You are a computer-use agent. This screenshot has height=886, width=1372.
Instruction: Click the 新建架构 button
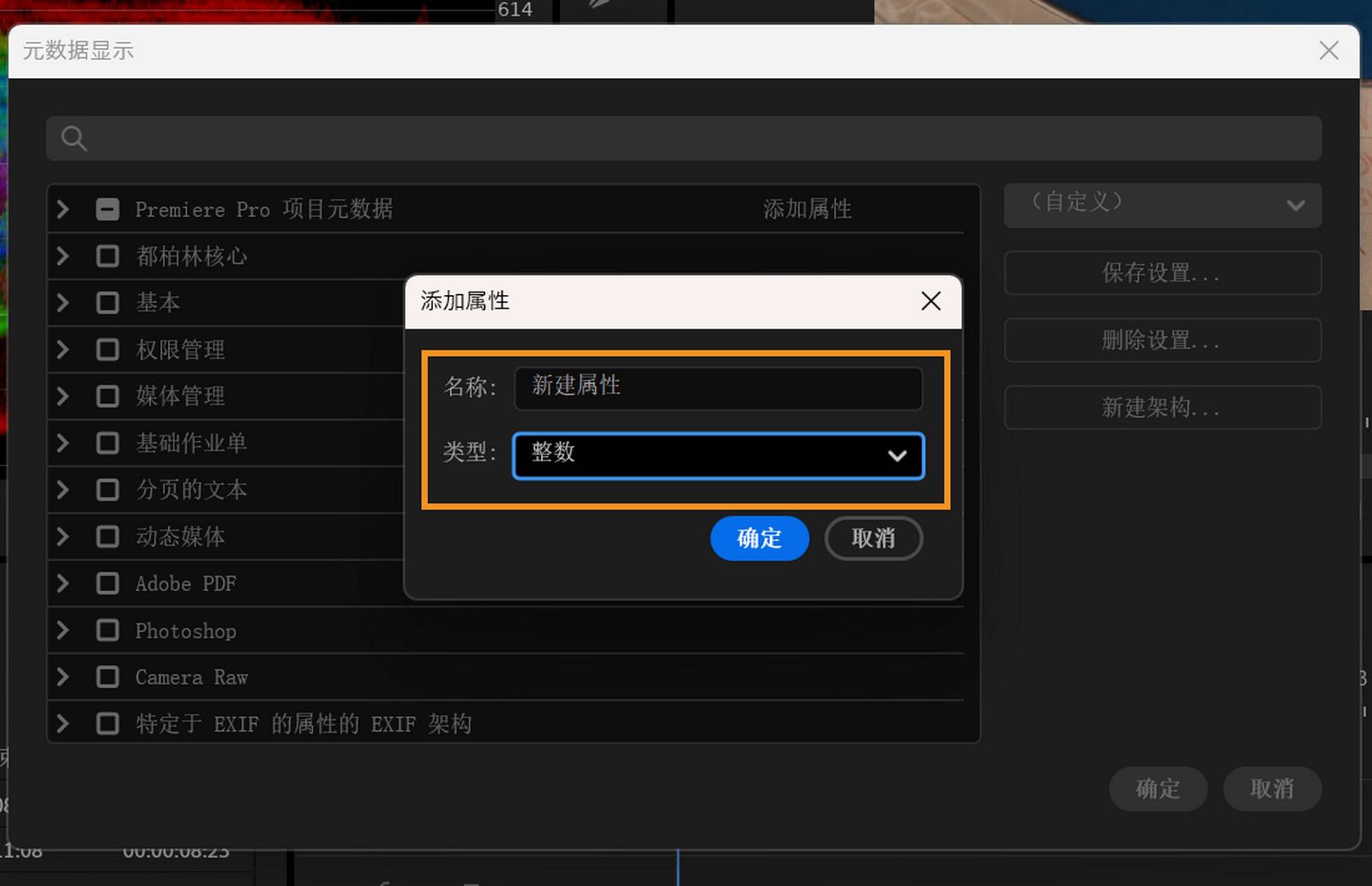pyautogui.click(x=1162, y=407)
